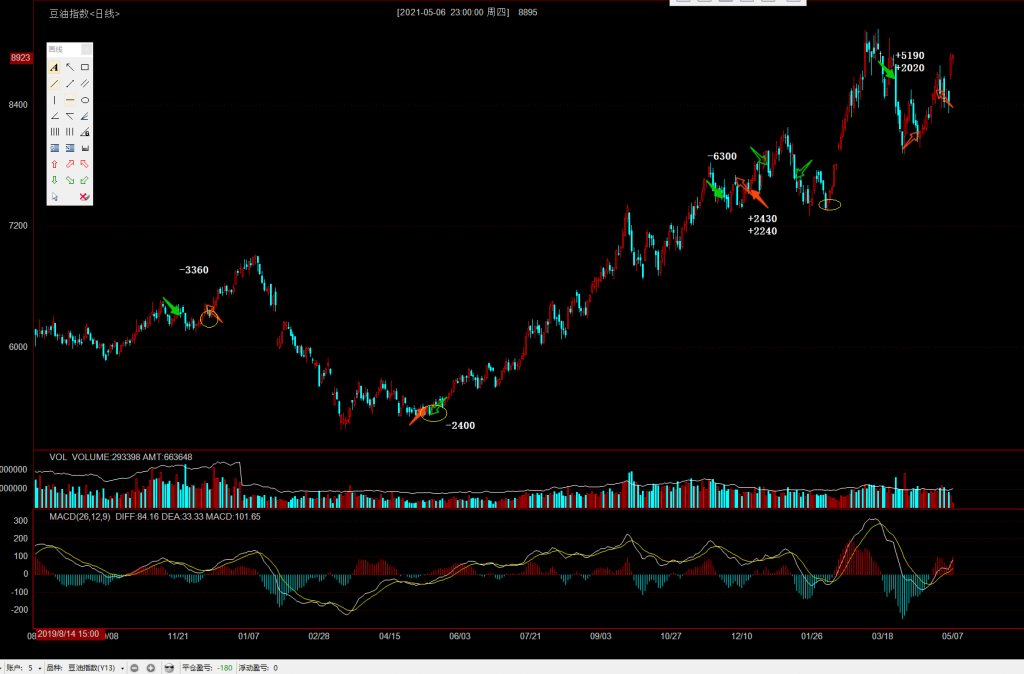Image resolution: width=1024 pixels, height=674 pixels.
Task: Pick the ellipse drawing tool
Action: click(85, 100)
